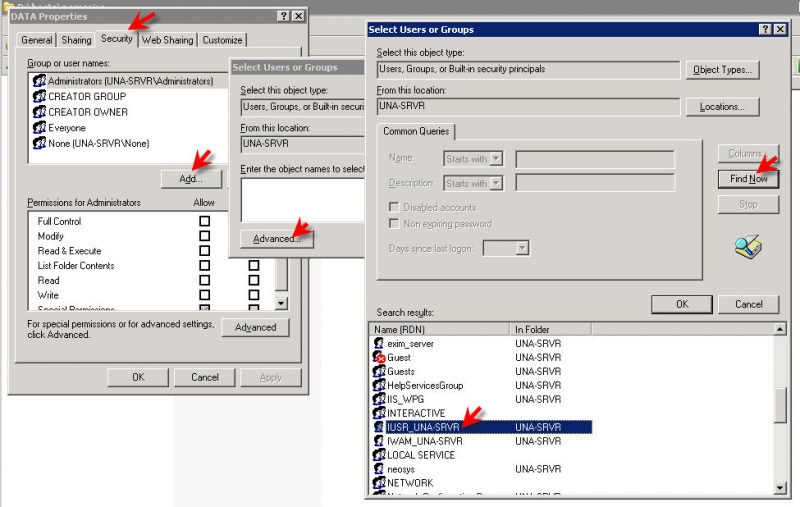Click the Columns... button

(x=748, y=153)
